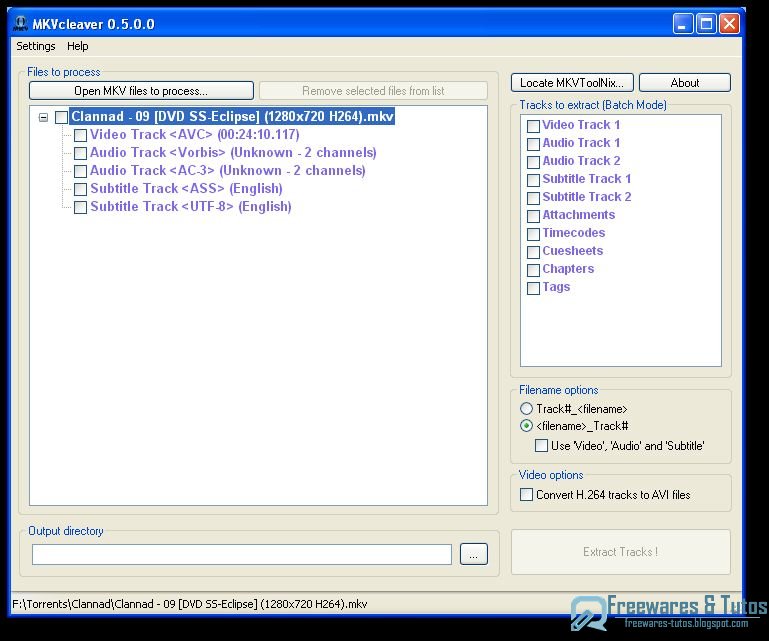Screen dimensions: 769x641
Task: Enable Subtitle Track 2 batch checkbox
Action: (x=533, y=198)
